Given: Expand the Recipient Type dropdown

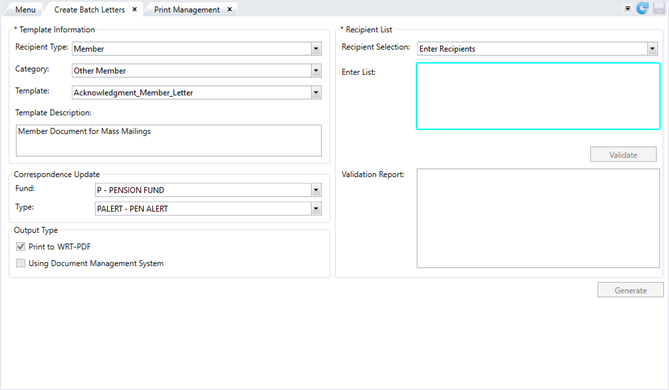Looking at the screenshot, I should coord(316,49).
